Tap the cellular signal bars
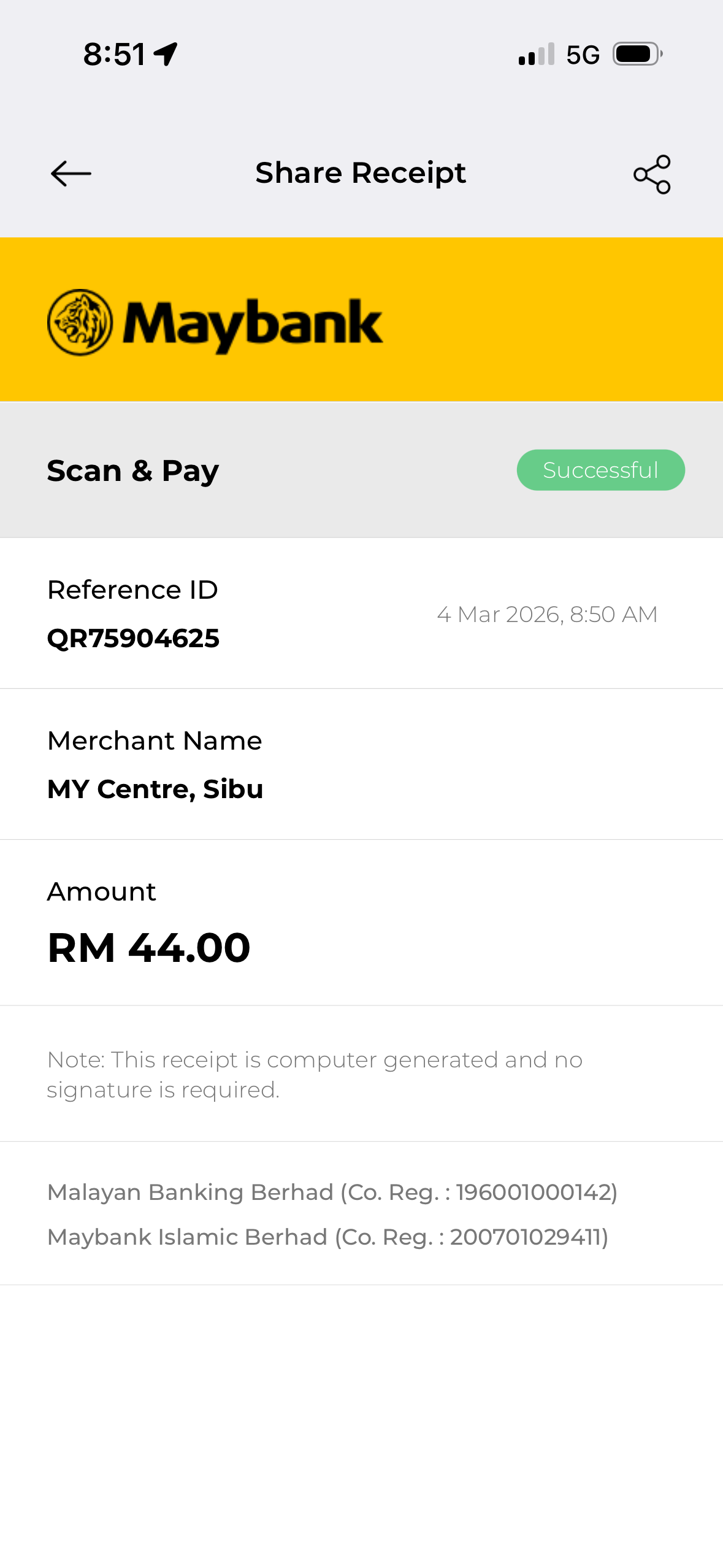The width and height of the screenshot is (723, 1568). point(537,55)
